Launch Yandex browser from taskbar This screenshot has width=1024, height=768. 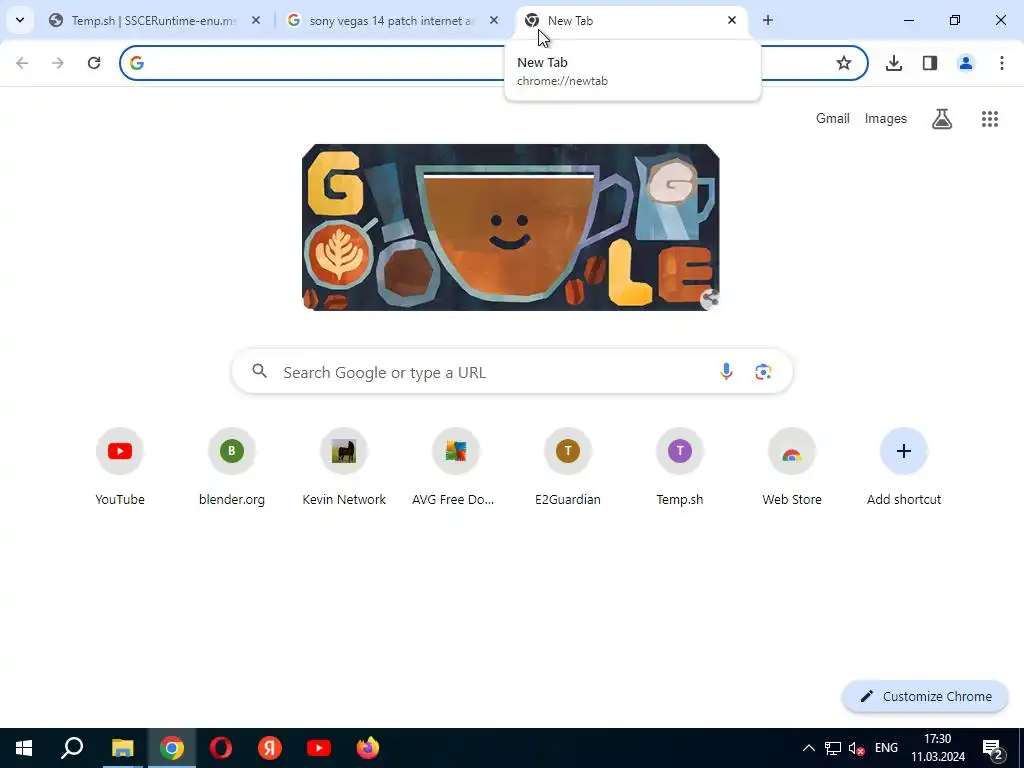point(270,748)
